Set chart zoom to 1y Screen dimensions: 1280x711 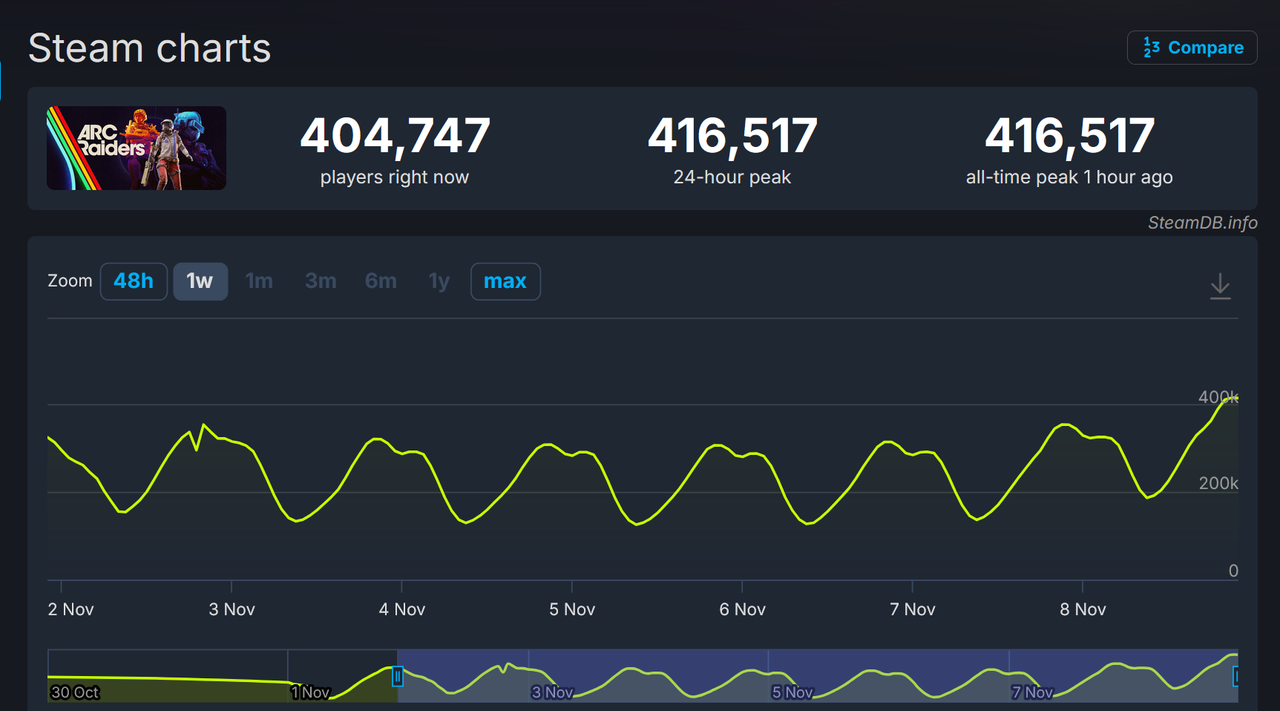(x=439, y=281)
